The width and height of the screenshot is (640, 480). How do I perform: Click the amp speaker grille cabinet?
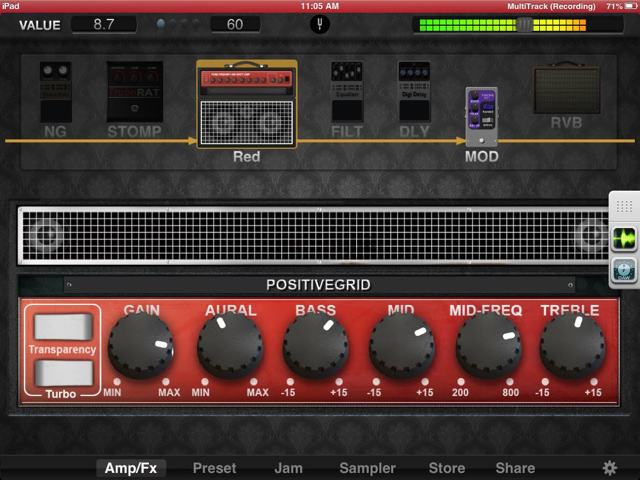tap(314, 236)
